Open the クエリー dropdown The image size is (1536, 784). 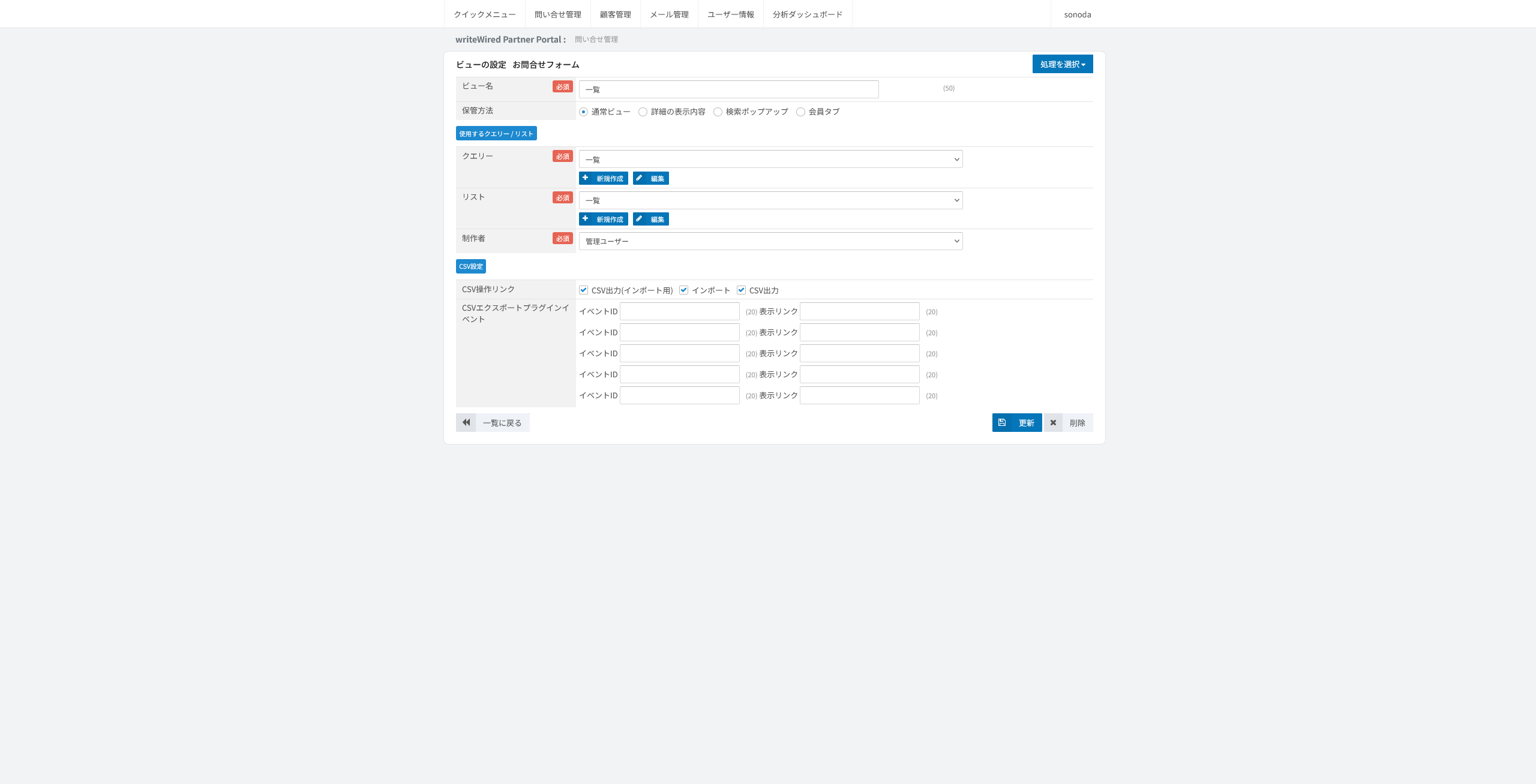coord(770,159)
